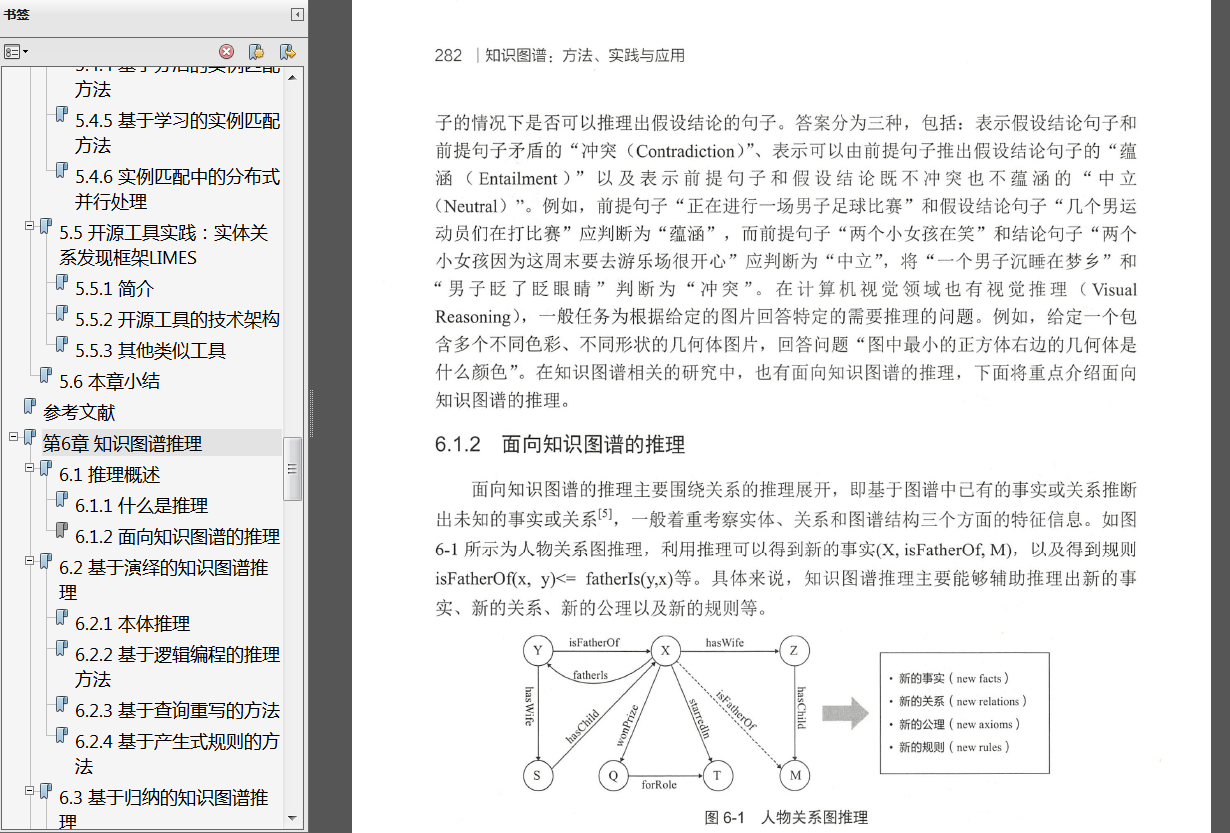Collapse the 6.2 基于演绎的知识图谱推理 node
Viewport: 1230px width, 833px height.
tap(30, 560)
